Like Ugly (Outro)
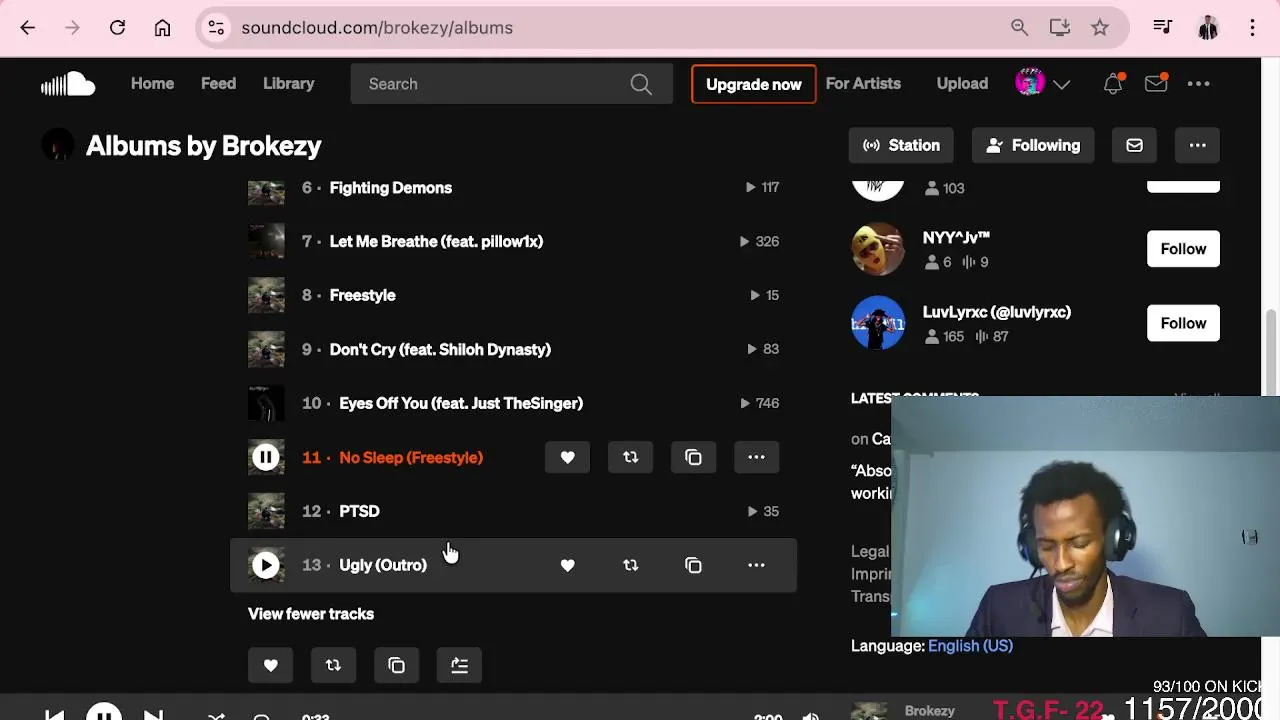The width and height of the screenshot is (1280, 720). (567, 565)
